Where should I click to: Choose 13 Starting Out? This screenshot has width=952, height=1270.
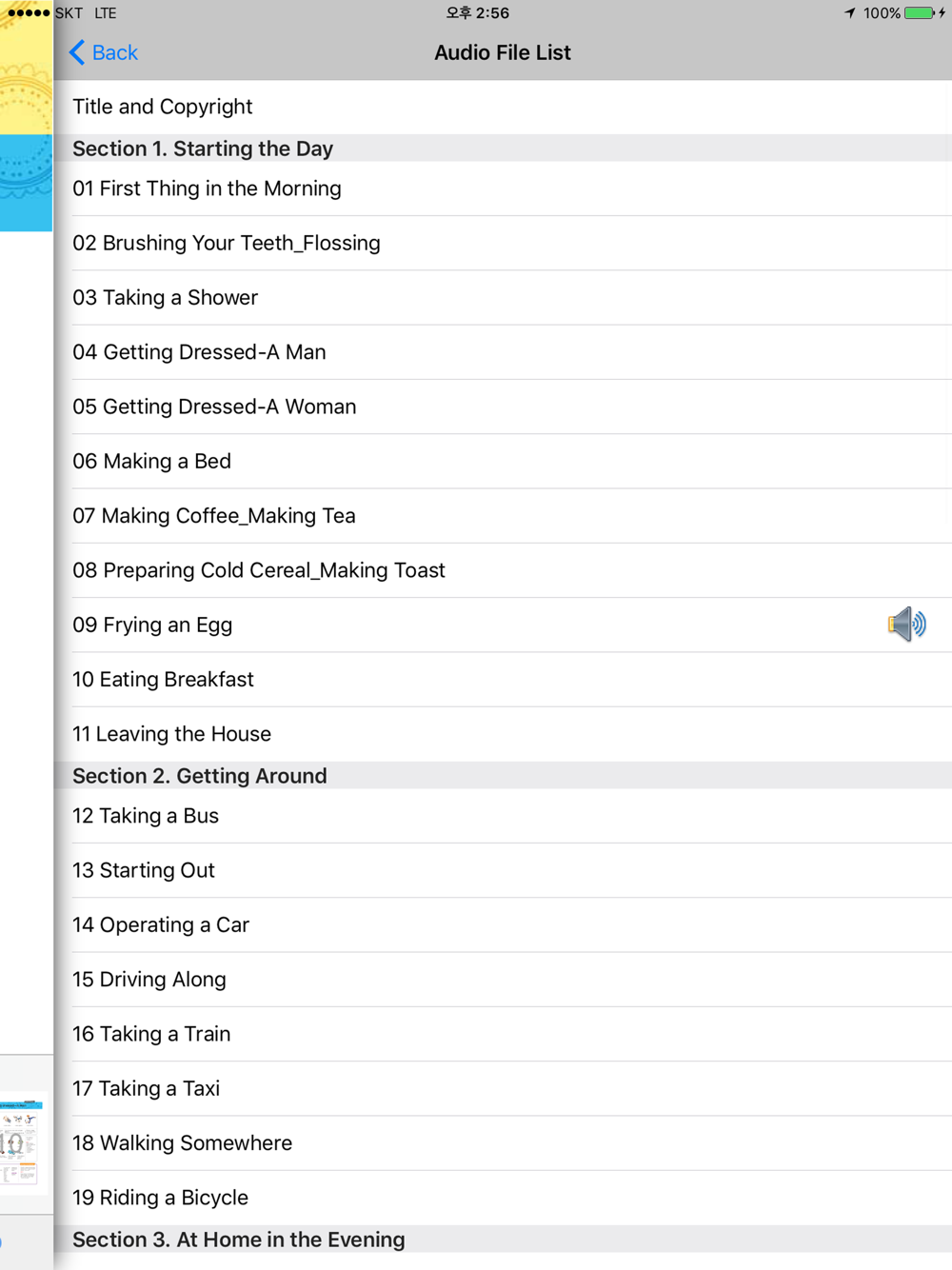(503, 870)
